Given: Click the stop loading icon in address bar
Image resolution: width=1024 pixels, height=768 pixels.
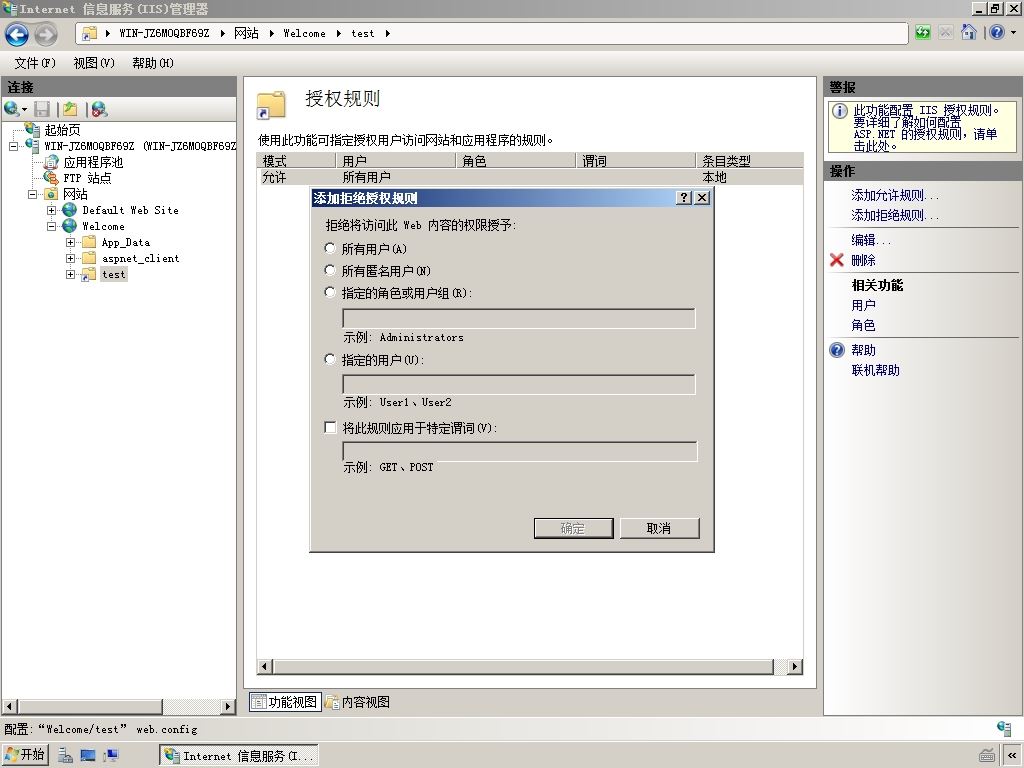Looking at the screenshot, I should 946,33.
